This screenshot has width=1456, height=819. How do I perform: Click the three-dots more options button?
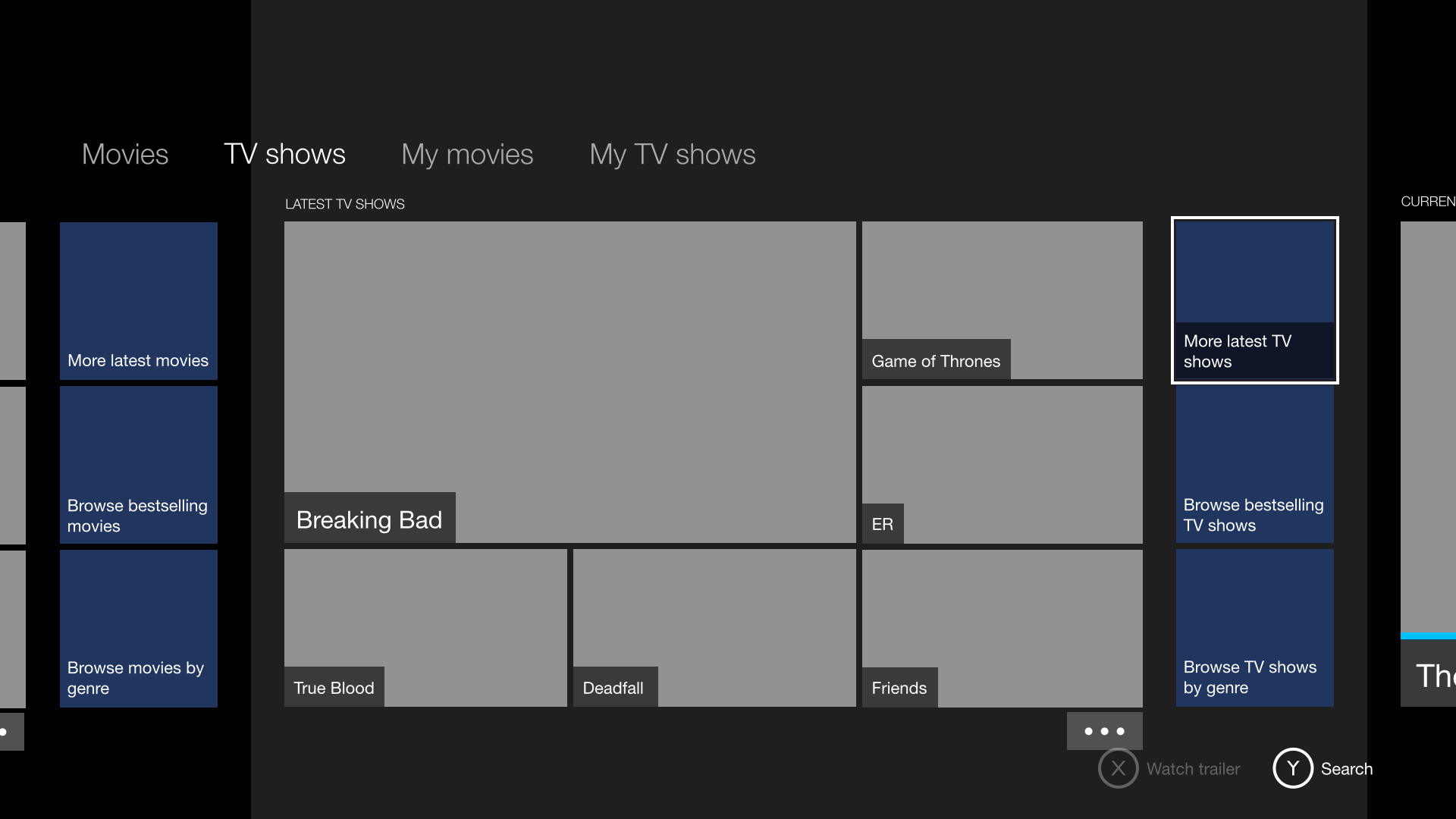pos(1105,731)
